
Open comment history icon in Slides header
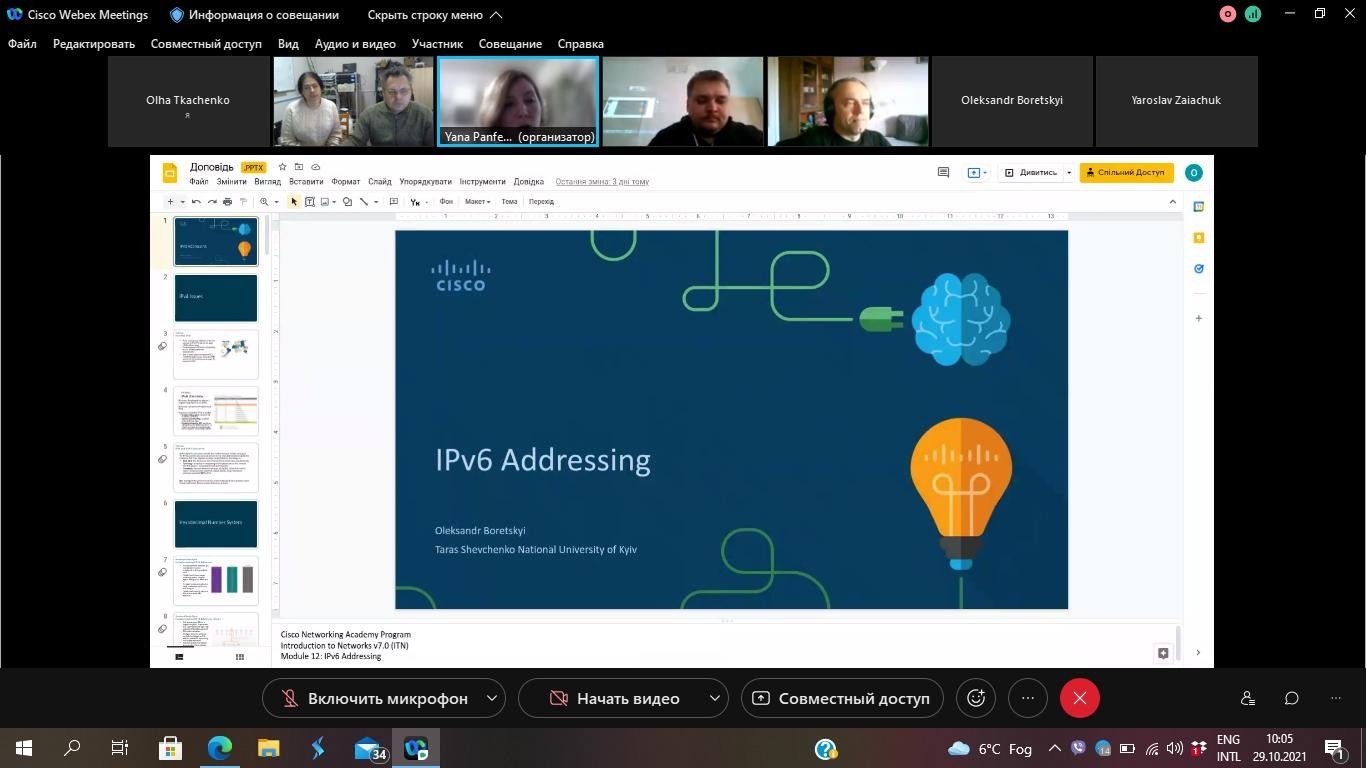pyautogui.click(x=943, y=172)
